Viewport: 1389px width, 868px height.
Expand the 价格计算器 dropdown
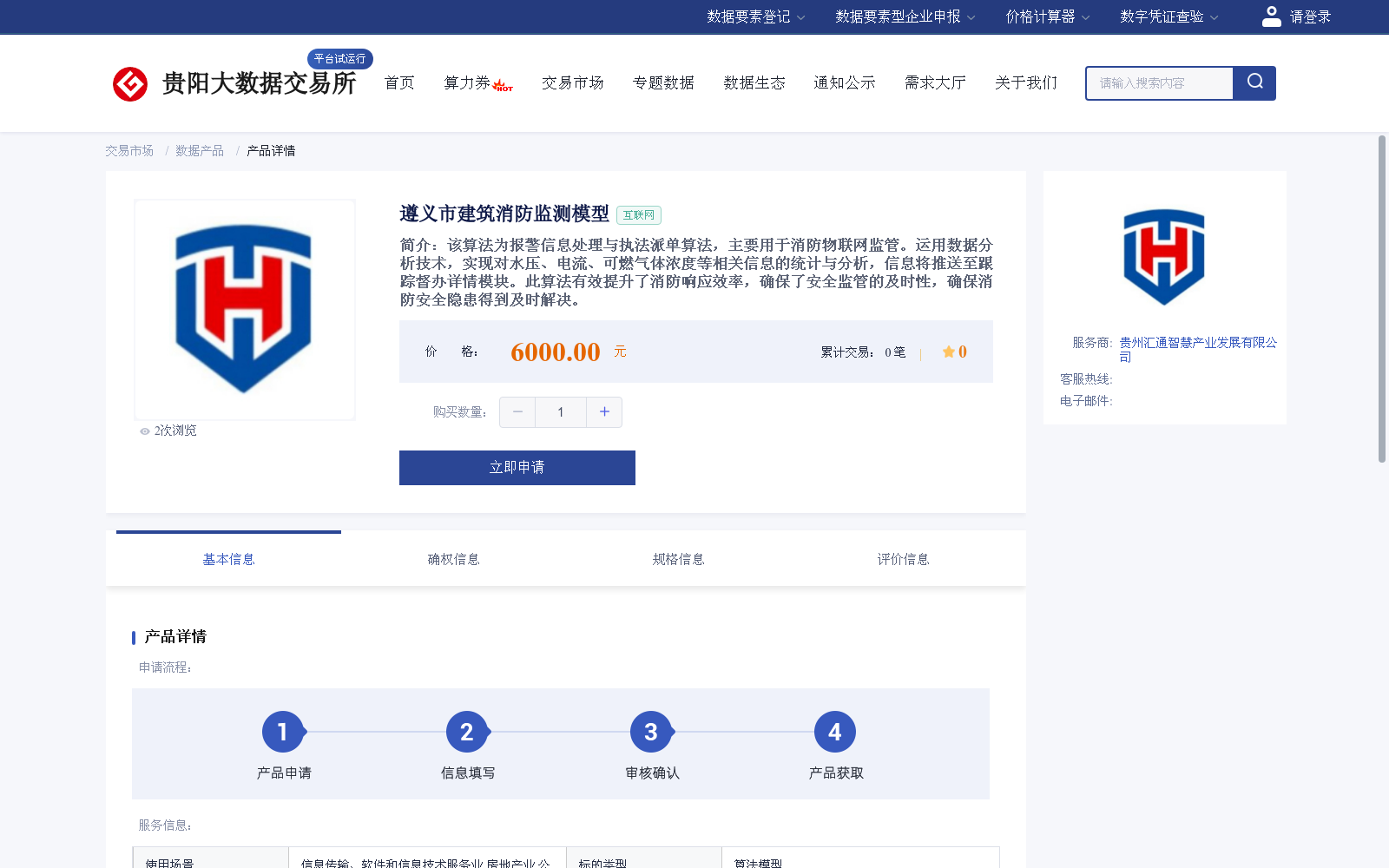[x=1048, y=16]
